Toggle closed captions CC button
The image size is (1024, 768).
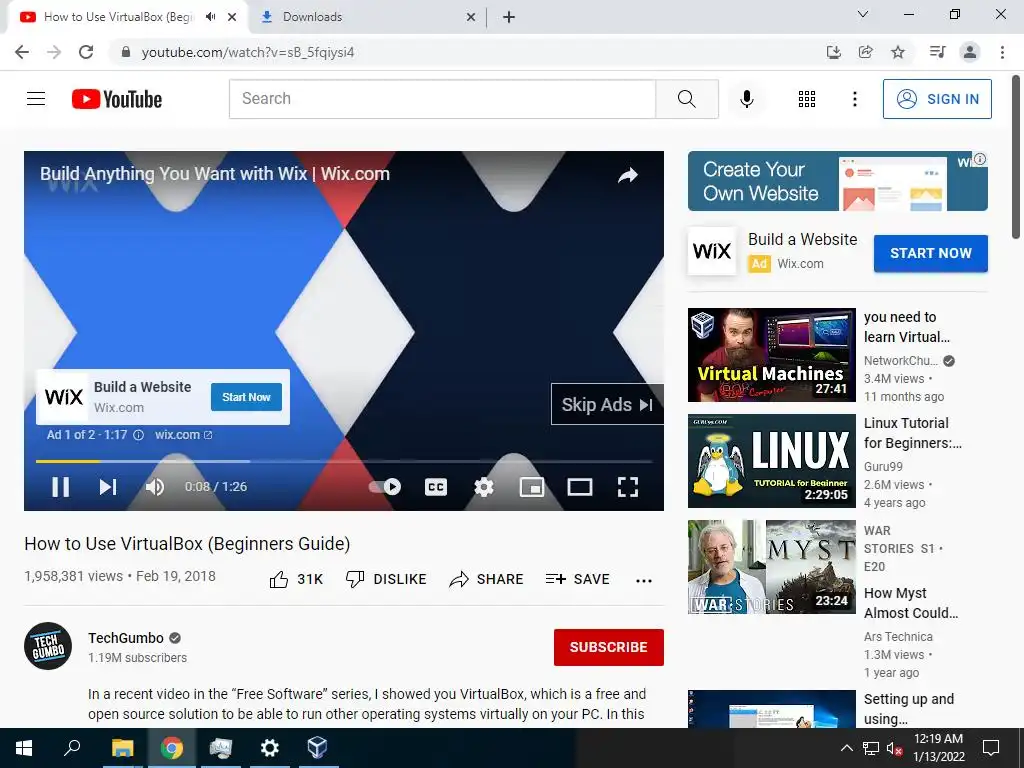[x=436, y=487]
